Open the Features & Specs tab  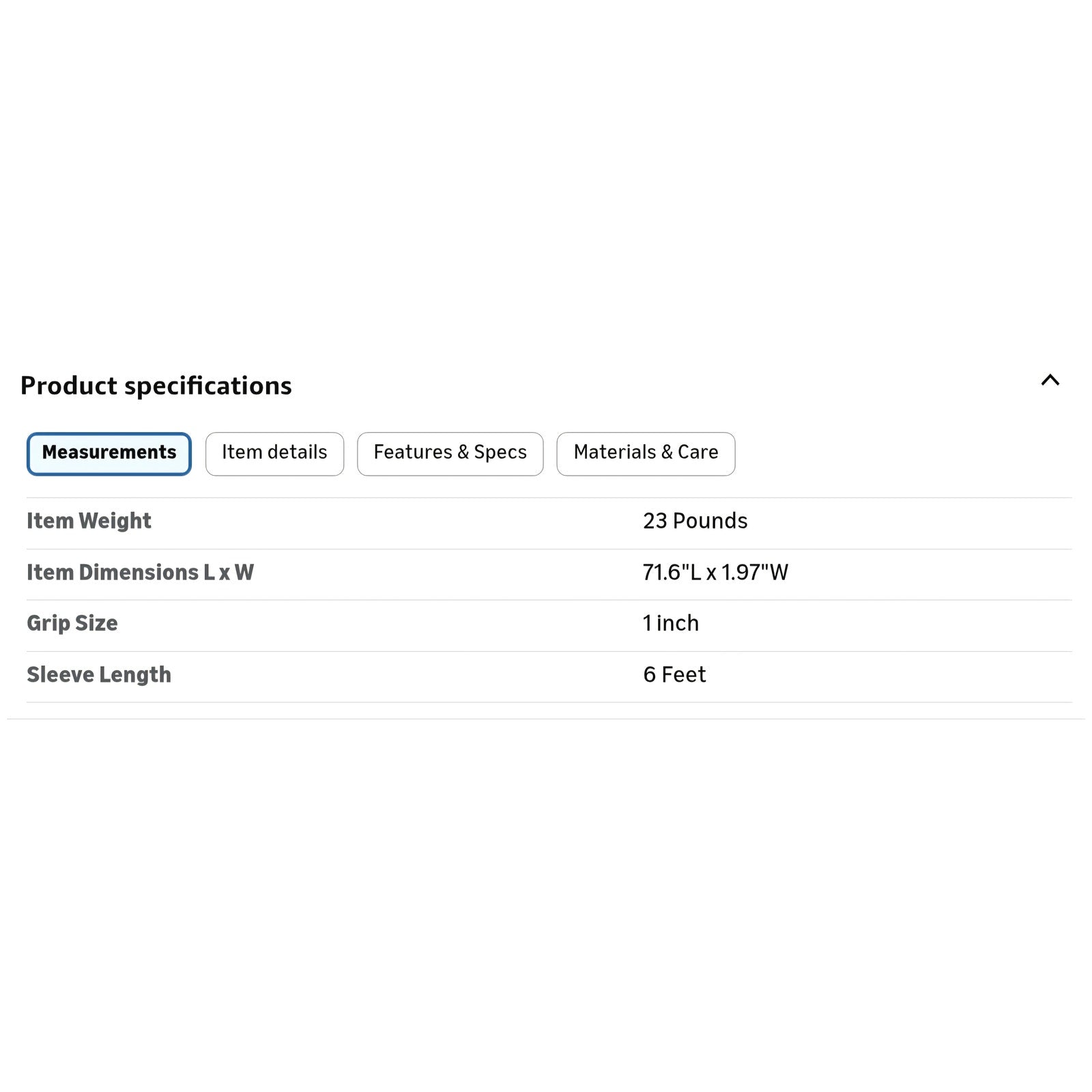click(450, 453)
